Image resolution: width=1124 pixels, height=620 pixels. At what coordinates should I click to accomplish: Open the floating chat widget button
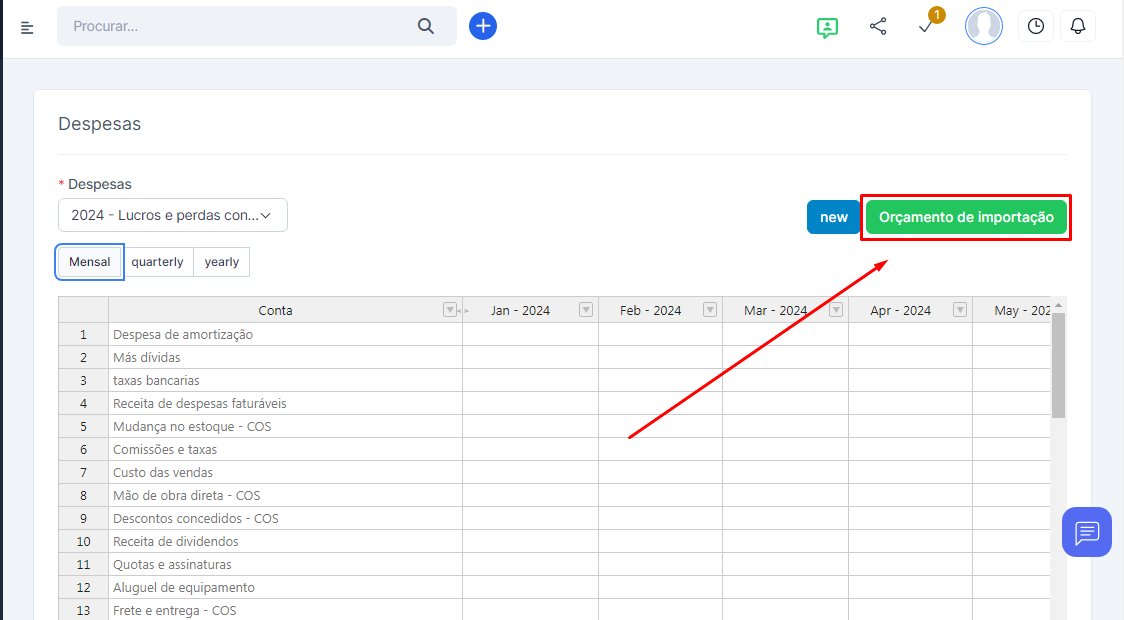(x=1087, y=532)
